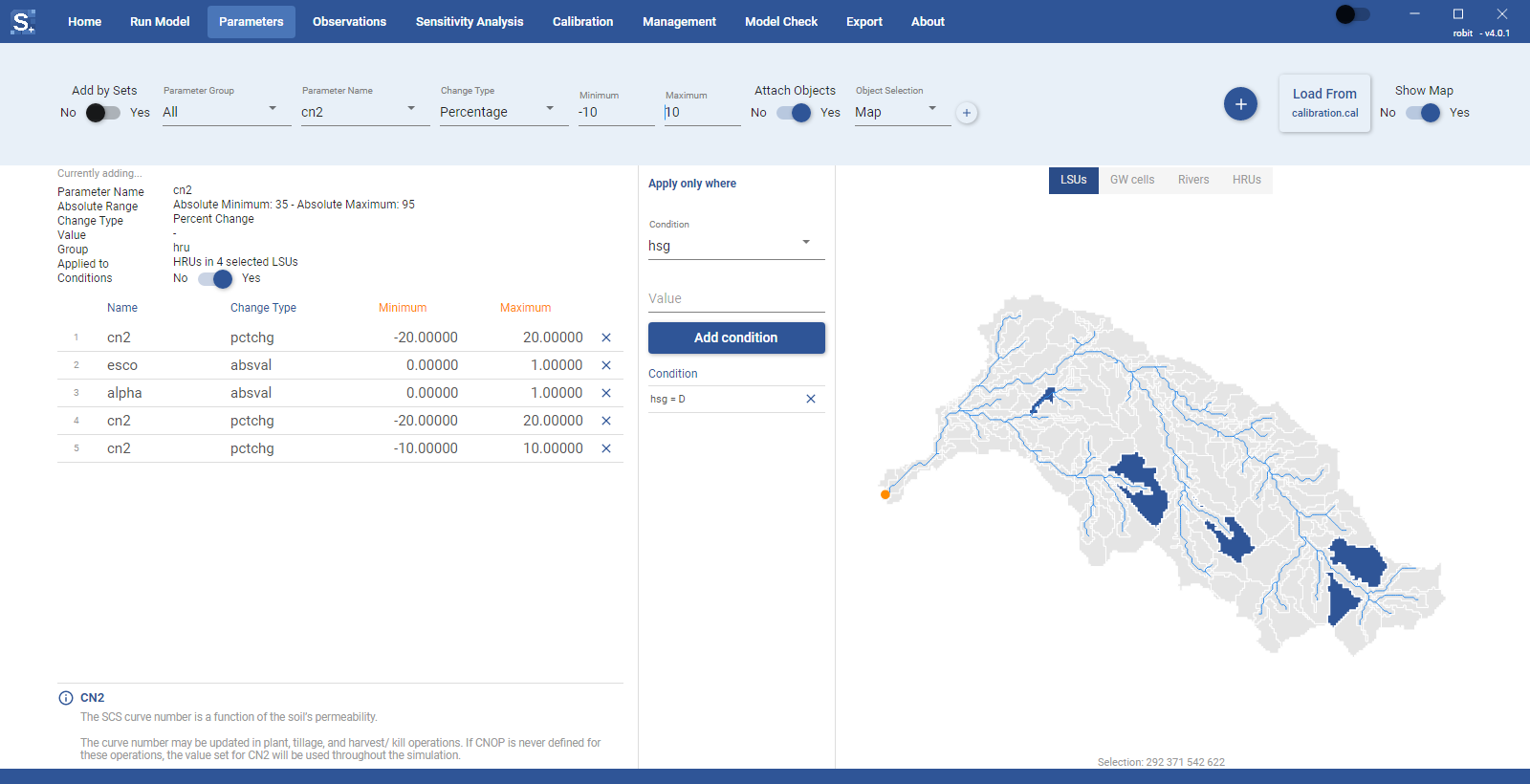Click the Maximum column header
Screen dimensions: 1530x784
tap(525, 308)
